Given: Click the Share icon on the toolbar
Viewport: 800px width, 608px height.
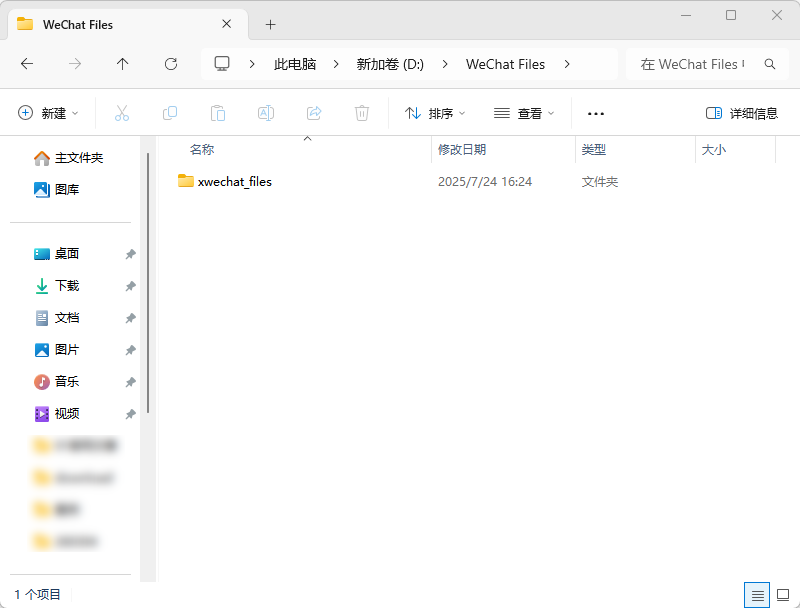Looking at the screenshot, I should coord(314,113).
